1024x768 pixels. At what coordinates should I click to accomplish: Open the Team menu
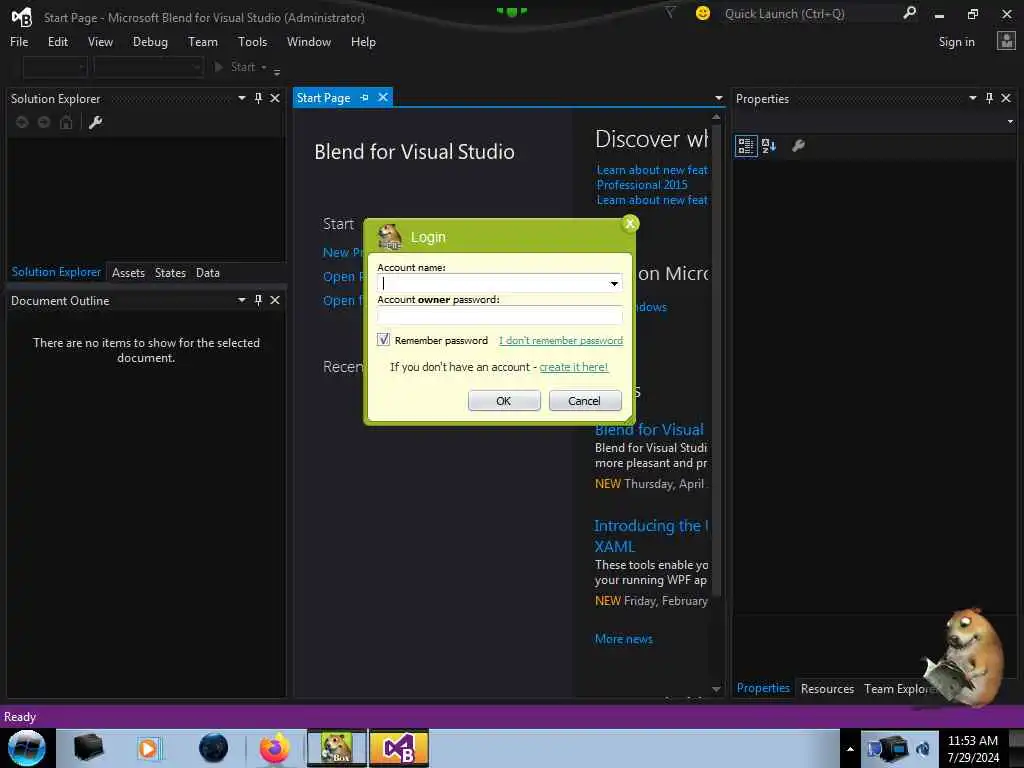click(x=202, y=42)
